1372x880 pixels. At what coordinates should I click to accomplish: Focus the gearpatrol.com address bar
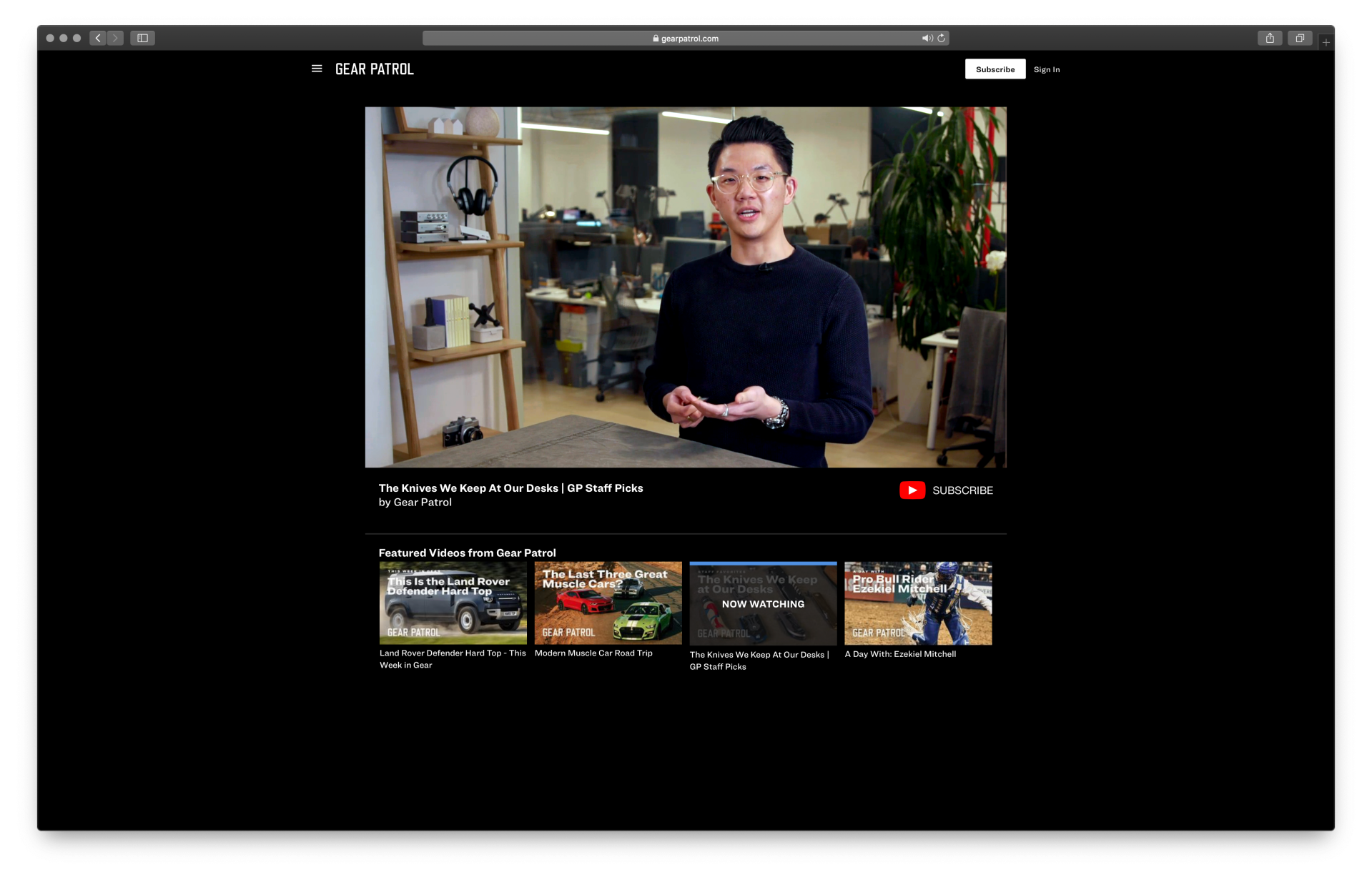pos(686,38)
